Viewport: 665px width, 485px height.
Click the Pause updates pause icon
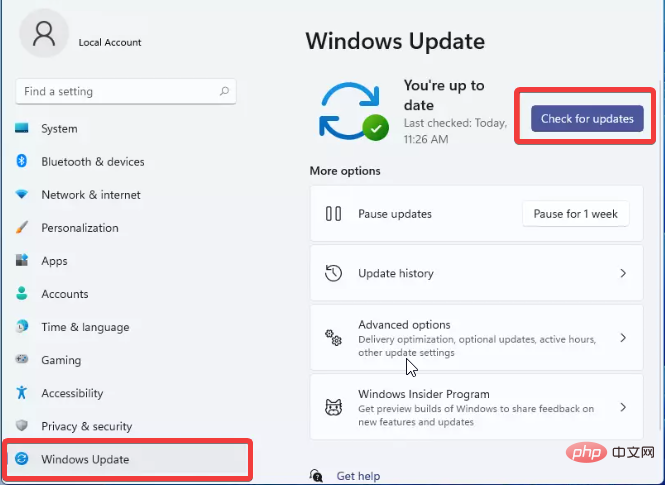point(333,213)
